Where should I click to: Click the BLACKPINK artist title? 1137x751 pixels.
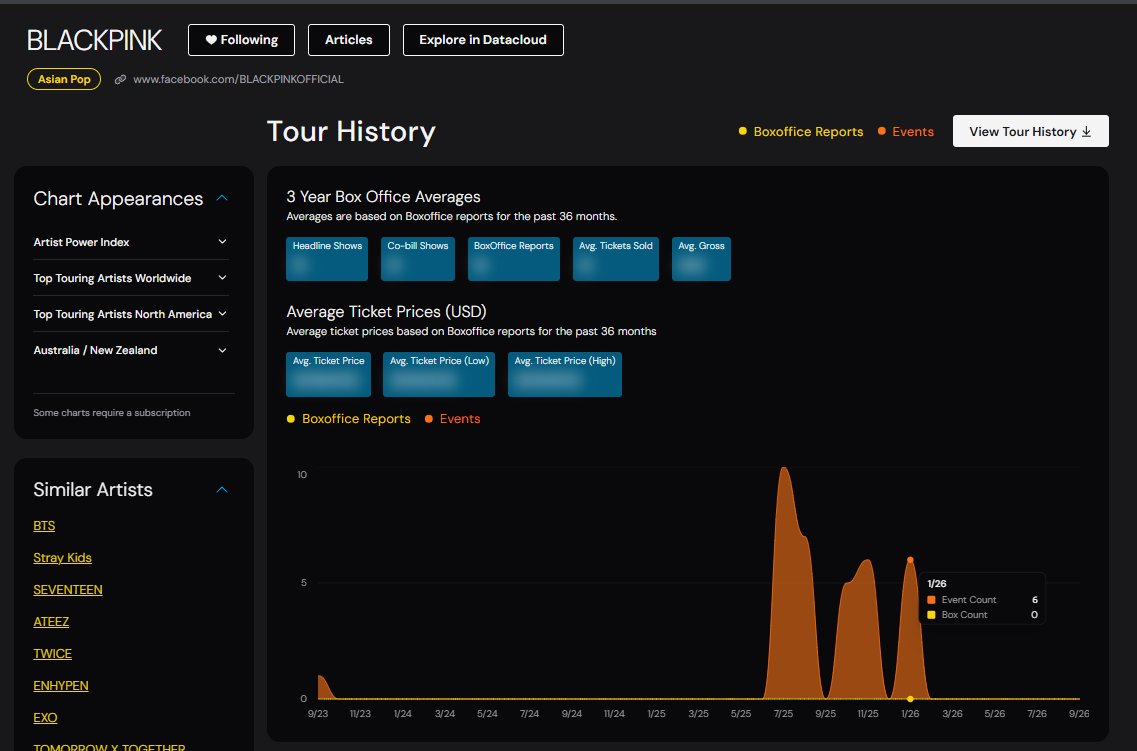tap(94, 40)
